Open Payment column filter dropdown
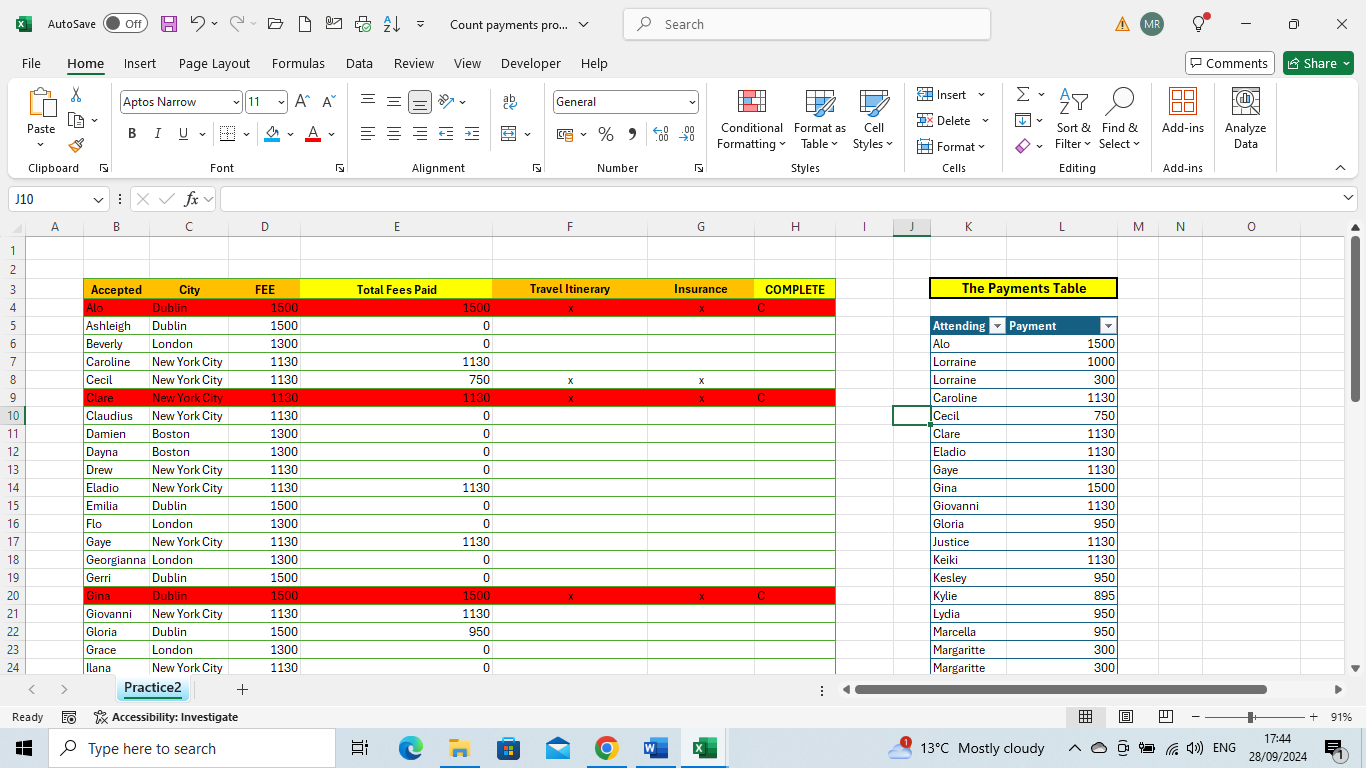This screenshot has height=768, width=1366. tap(1107, 326)
